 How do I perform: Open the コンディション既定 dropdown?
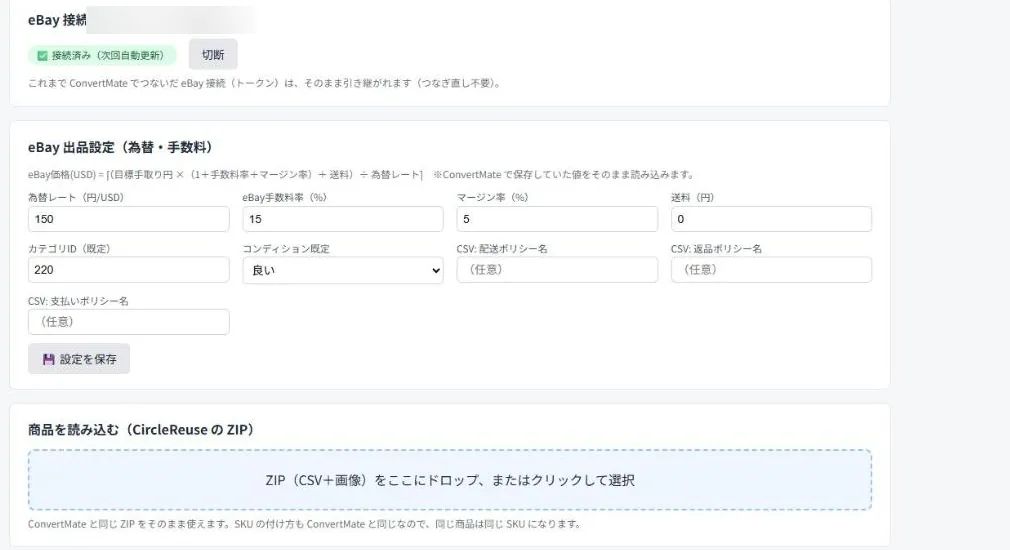[x=343, y=270]
